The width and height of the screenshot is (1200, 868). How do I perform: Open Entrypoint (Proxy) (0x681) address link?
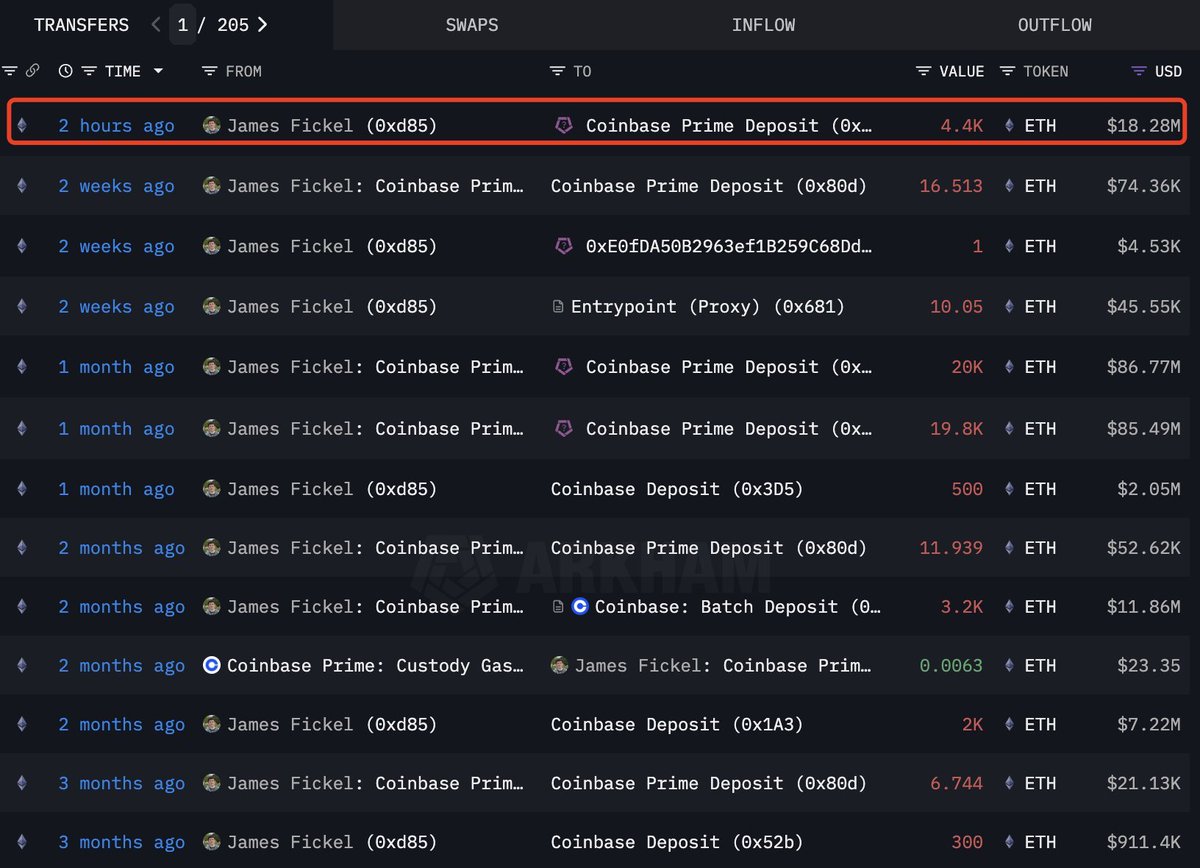[x=707, y=307]
